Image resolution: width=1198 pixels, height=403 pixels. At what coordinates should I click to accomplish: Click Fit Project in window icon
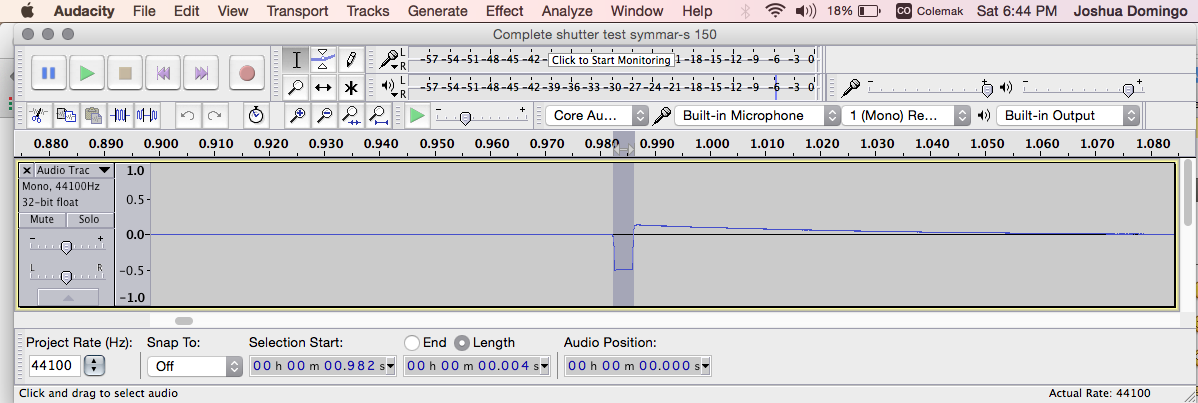pos(379,116)
